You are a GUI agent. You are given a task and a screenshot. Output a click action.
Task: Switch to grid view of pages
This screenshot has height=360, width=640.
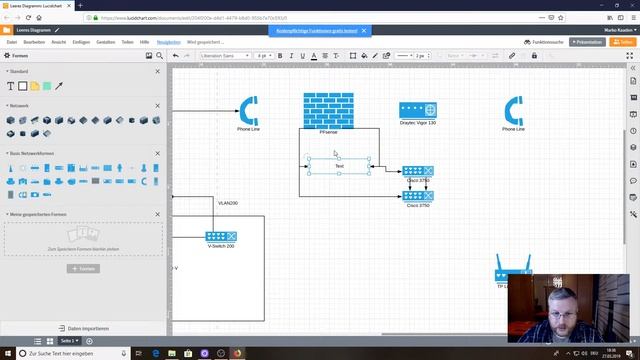(x=50, y=341)
